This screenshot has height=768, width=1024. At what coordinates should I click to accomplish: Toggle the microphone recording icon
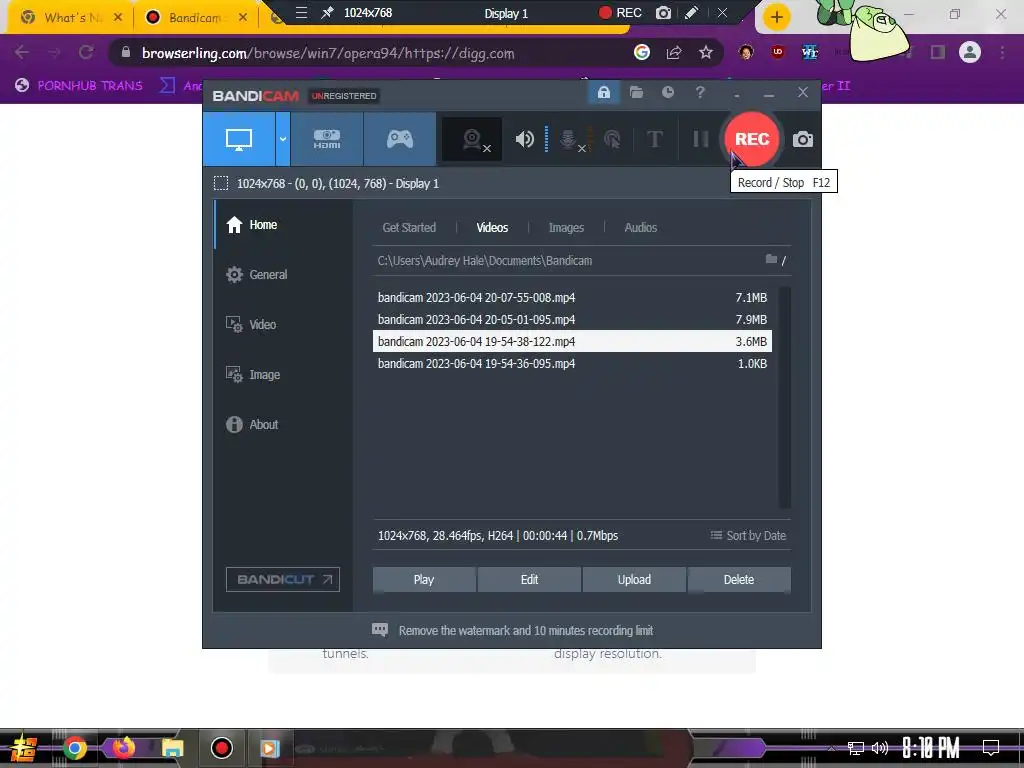coord(569,139)
